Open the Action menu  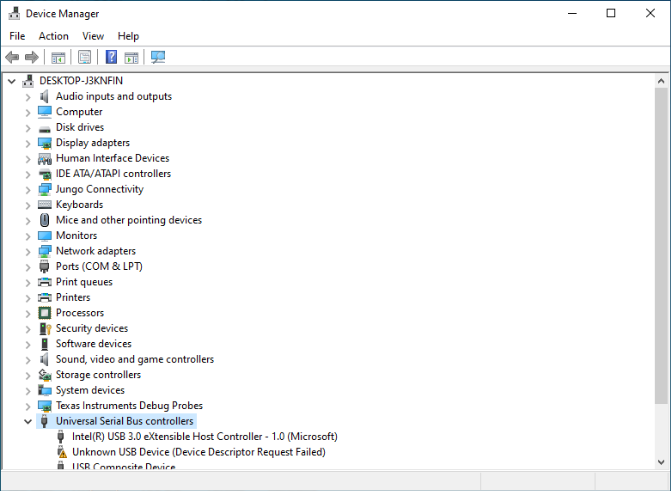pos(53,36)
